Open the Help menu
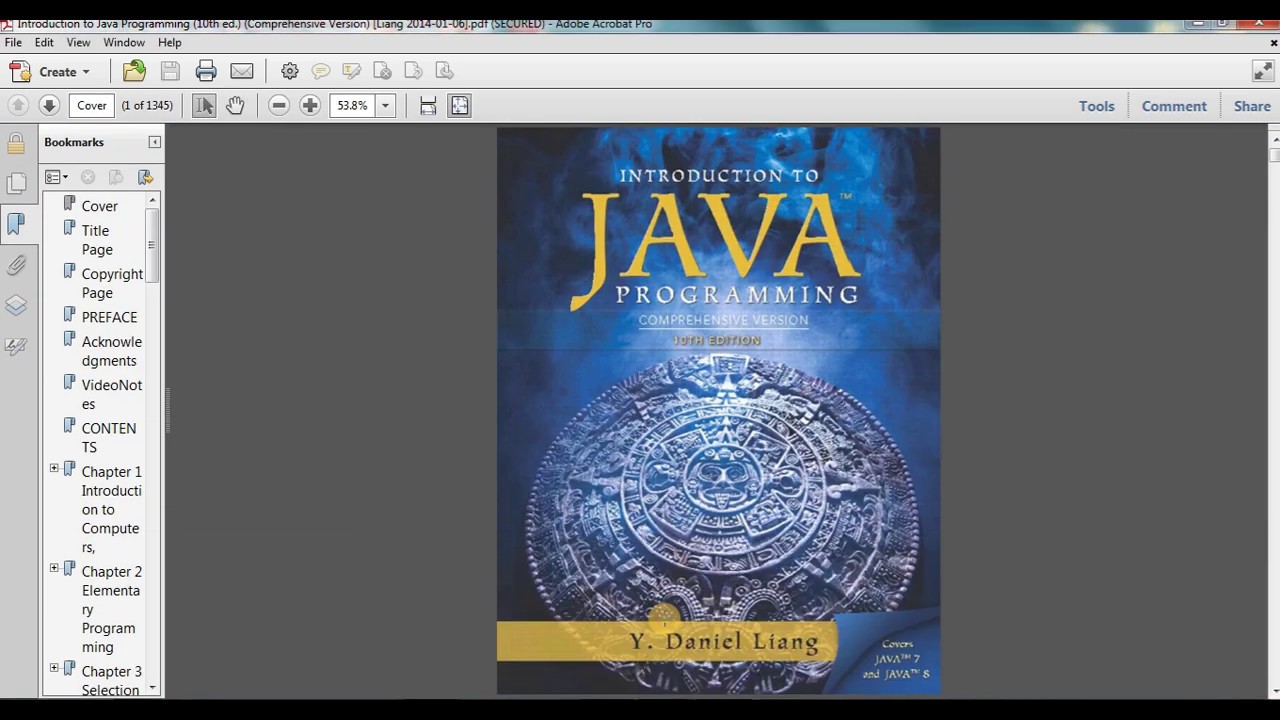The width and height of the screenshot is (1280, 720). point(170,43)
